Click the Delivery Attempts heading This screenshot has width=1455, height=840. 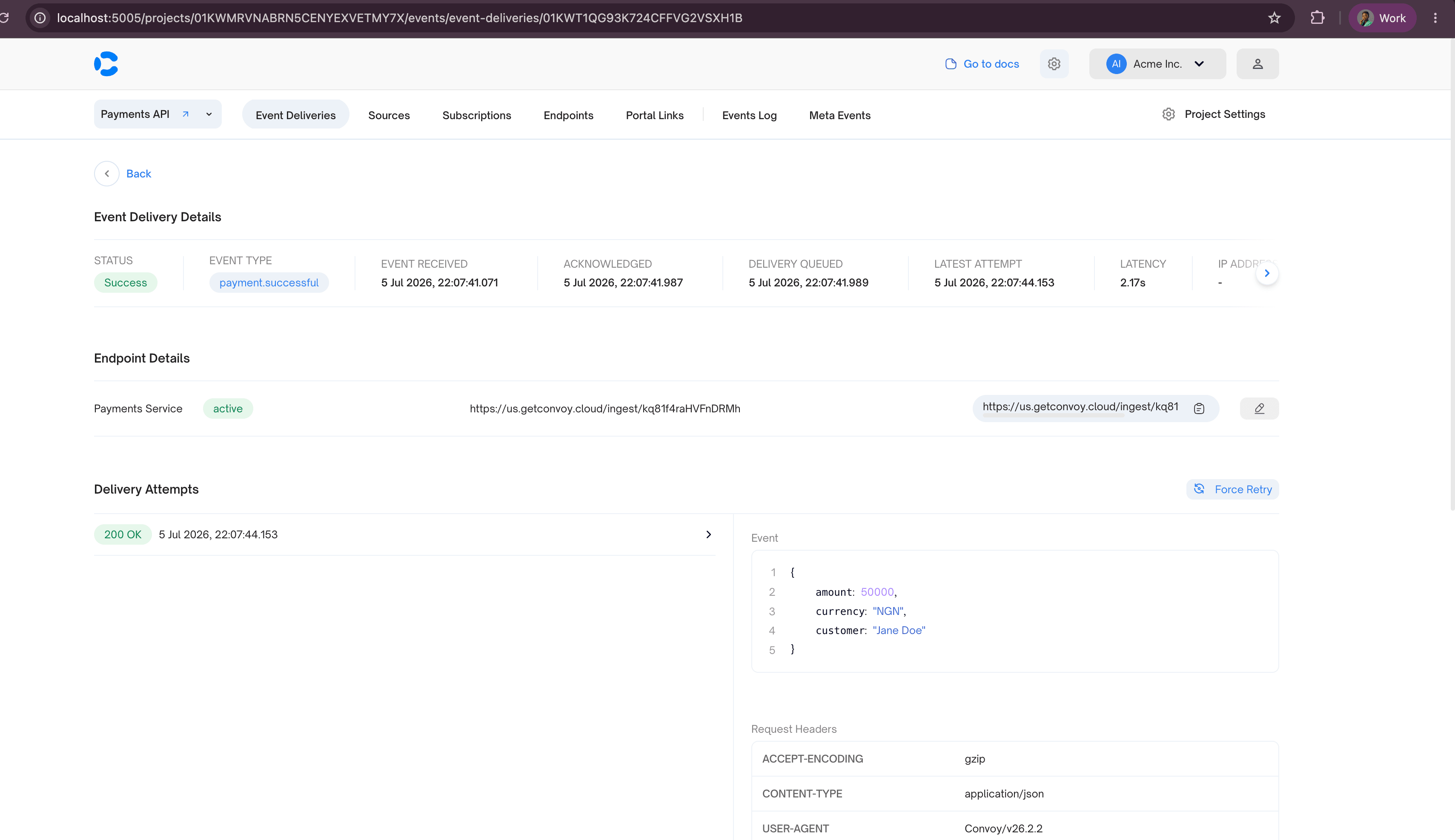(146, 489)
